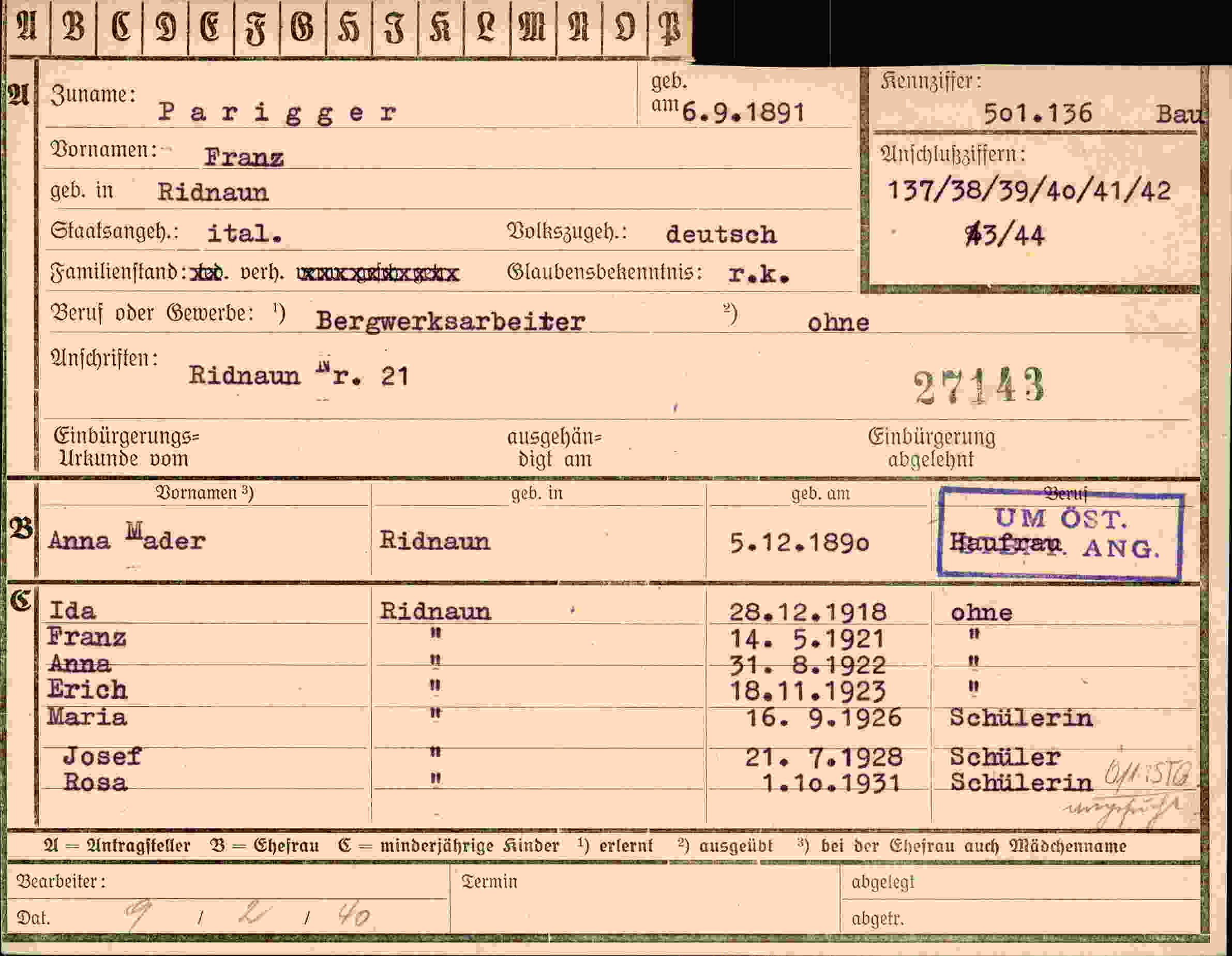
Task: Click the first name 'Franz' beside Vornamen
Action: (x=244, y=157)
